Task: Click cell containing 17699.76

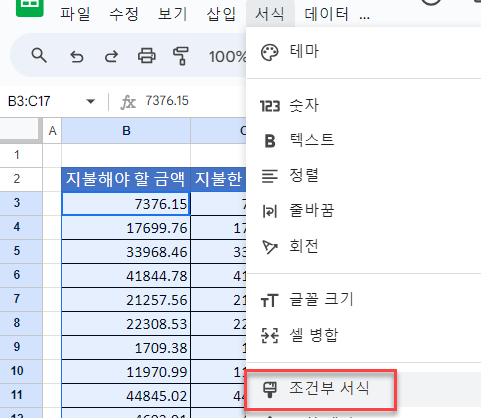Action: tap(126, 227)
